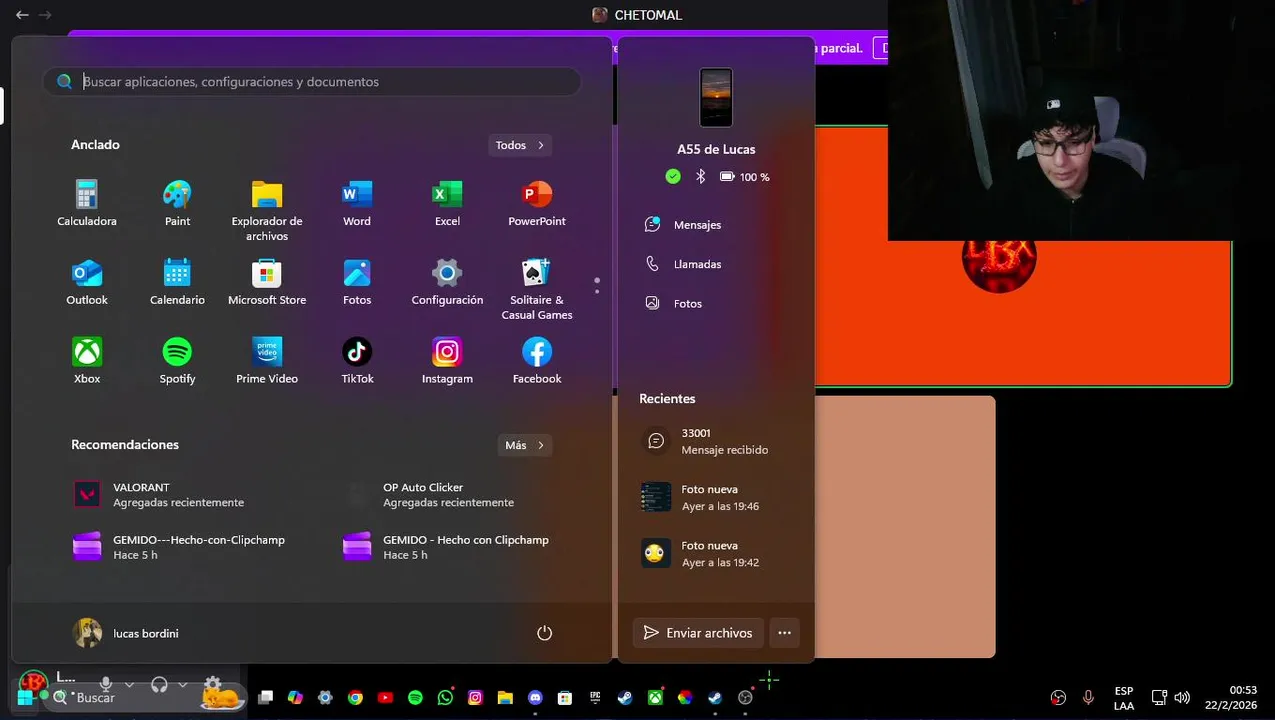This screenshot has height=720, width=1275.
Task: Click the Start menu search field
Action: pos(312,82)
